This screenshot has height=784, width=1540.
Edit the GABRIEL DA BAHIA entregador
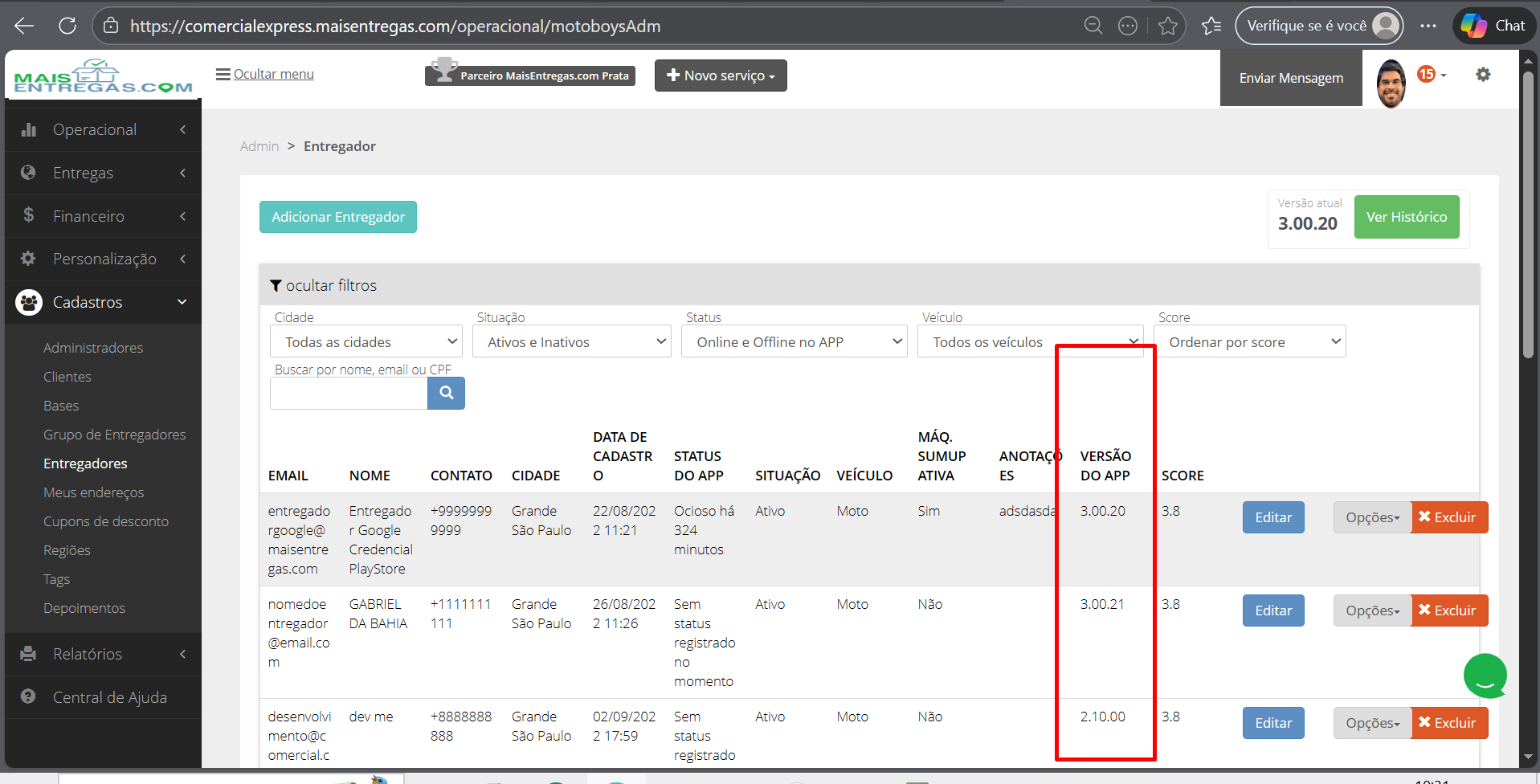(1273, 610)
